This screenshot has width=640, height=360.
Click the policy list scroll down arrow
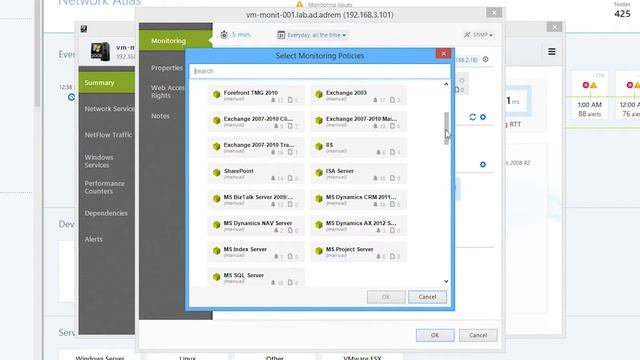pos(446,281)
